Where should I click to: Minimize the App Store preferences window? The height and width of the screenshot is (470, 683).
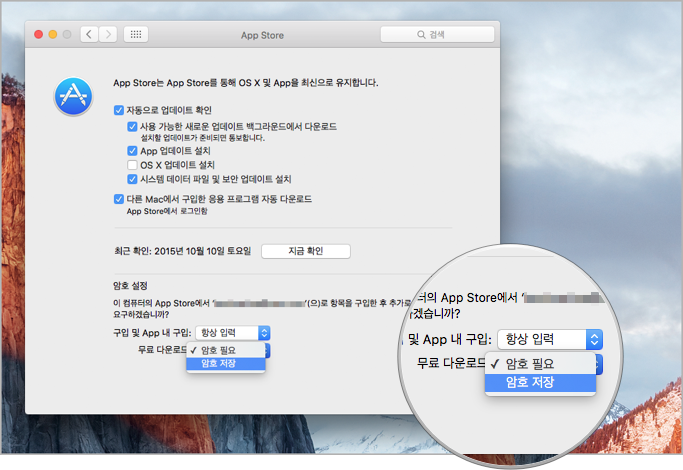click(x=53, y=34)
